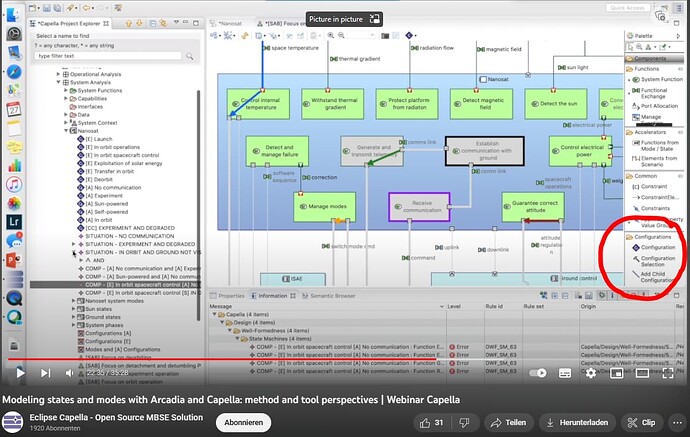Select the System Function palette tool
690x437 pixels.
(x=658, y=80)
